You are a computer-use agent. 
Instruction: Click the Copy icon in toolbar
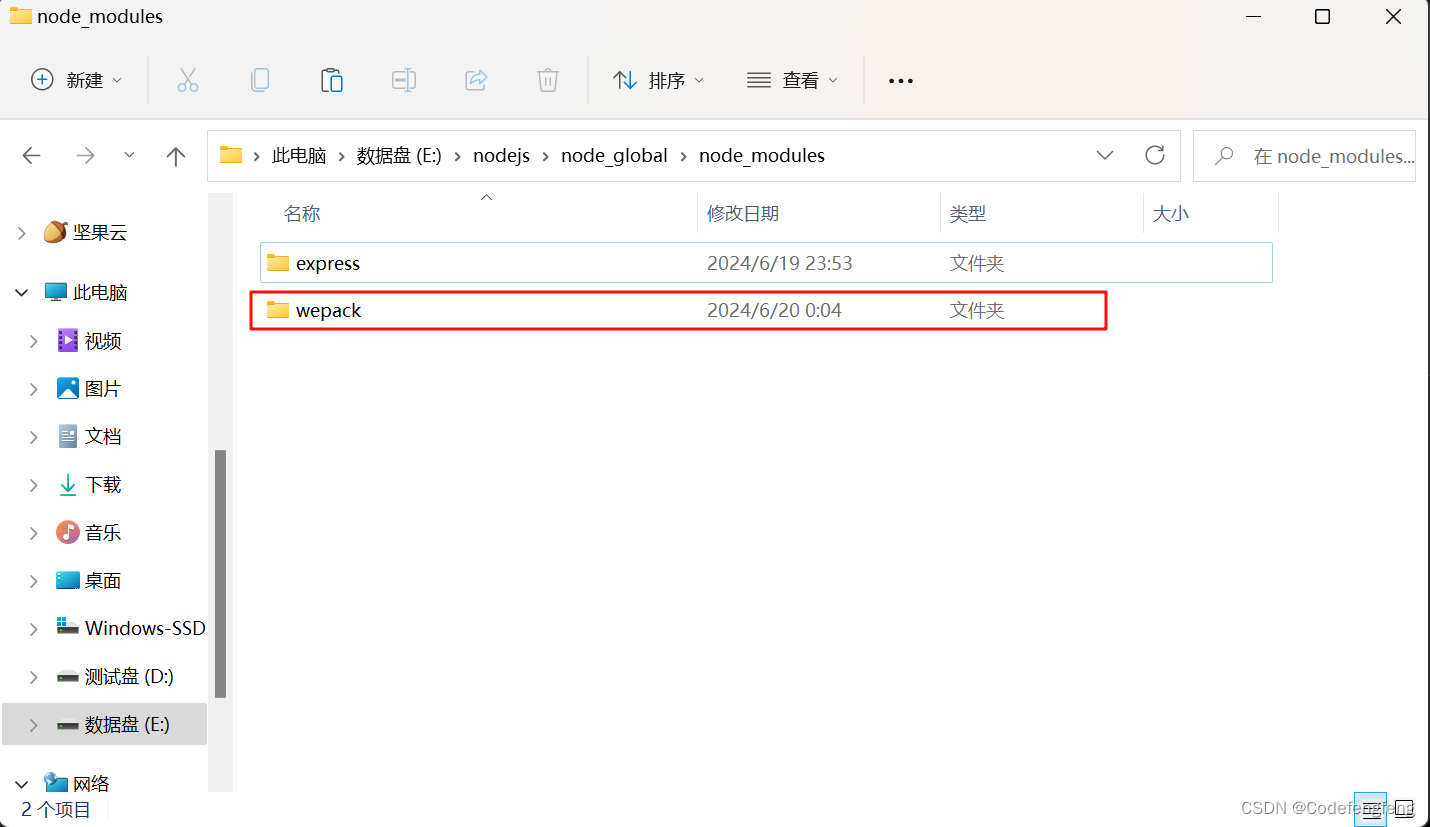260,80
